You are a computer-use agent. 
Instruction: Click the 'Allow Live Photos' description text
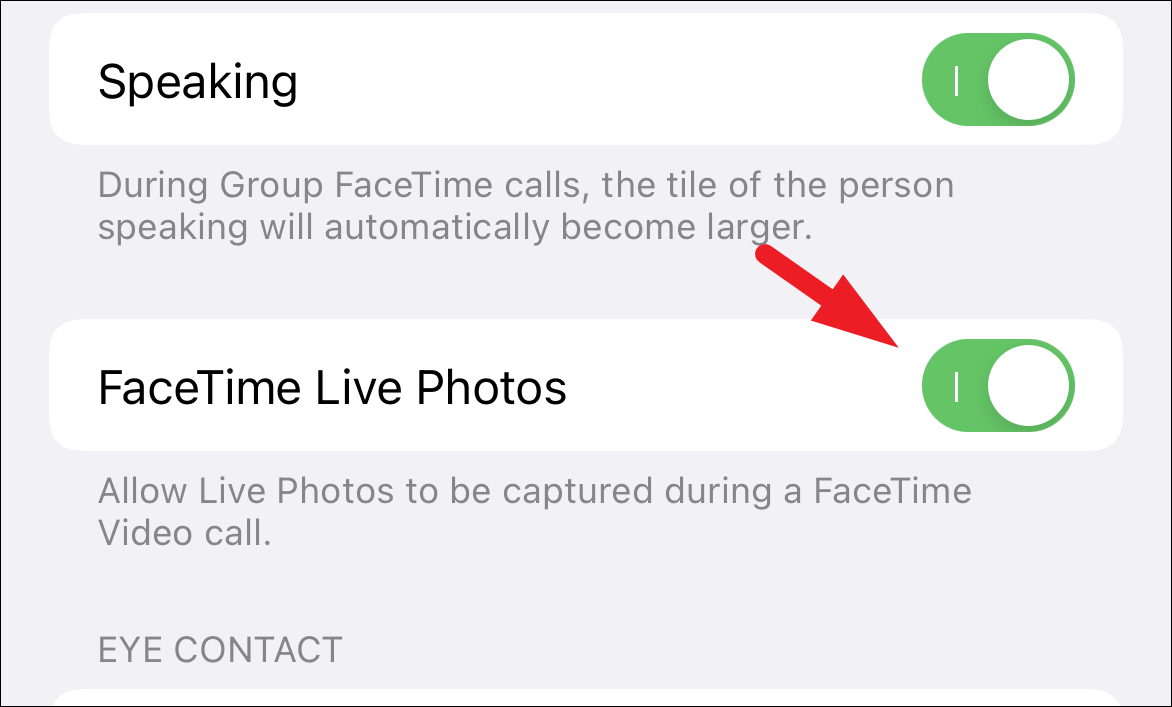coord(535,512)
